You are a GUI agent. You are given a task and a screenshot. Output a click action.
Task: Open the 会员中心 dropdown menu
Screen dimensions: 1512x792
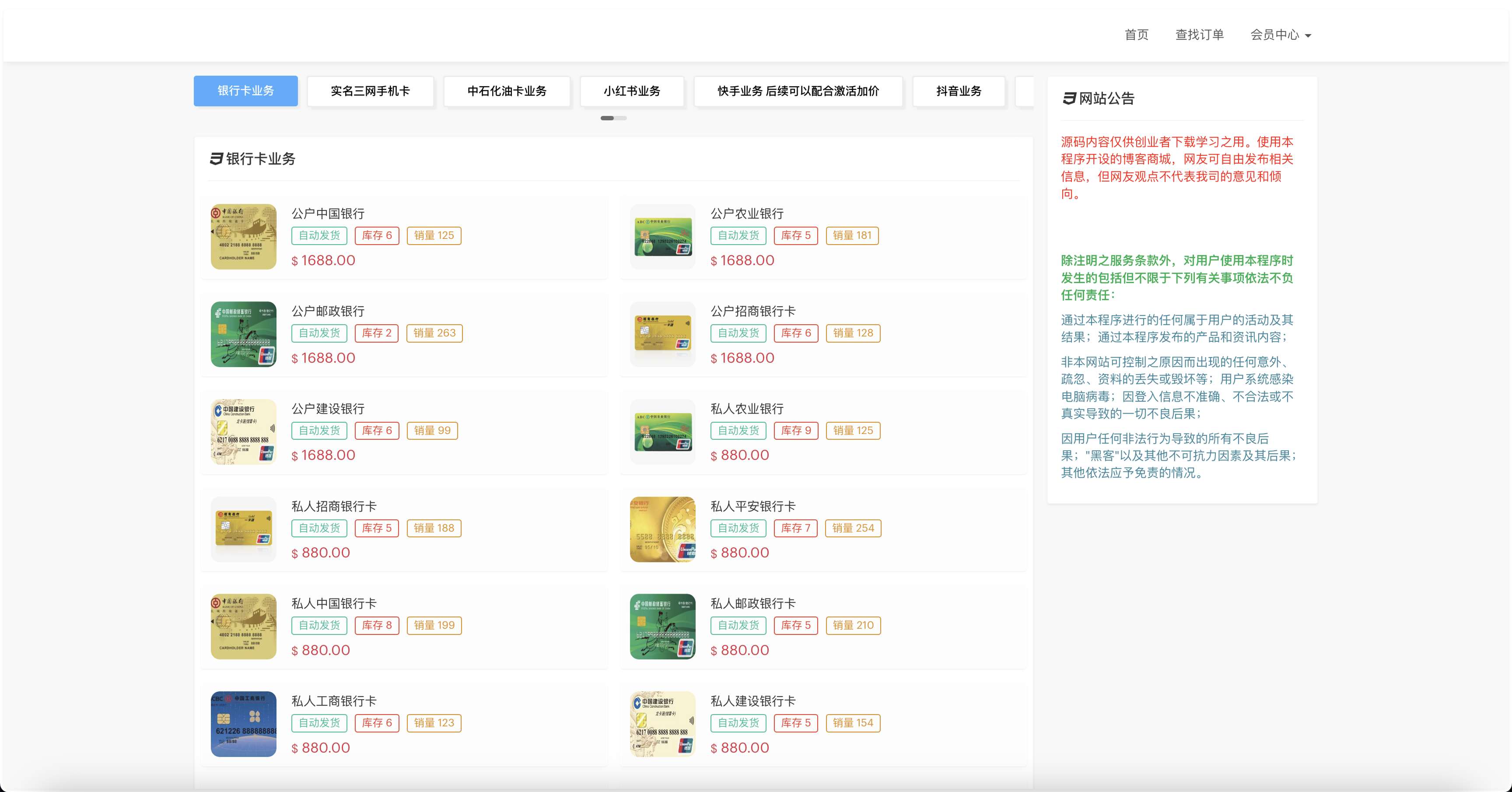(x=1280, y=35)
